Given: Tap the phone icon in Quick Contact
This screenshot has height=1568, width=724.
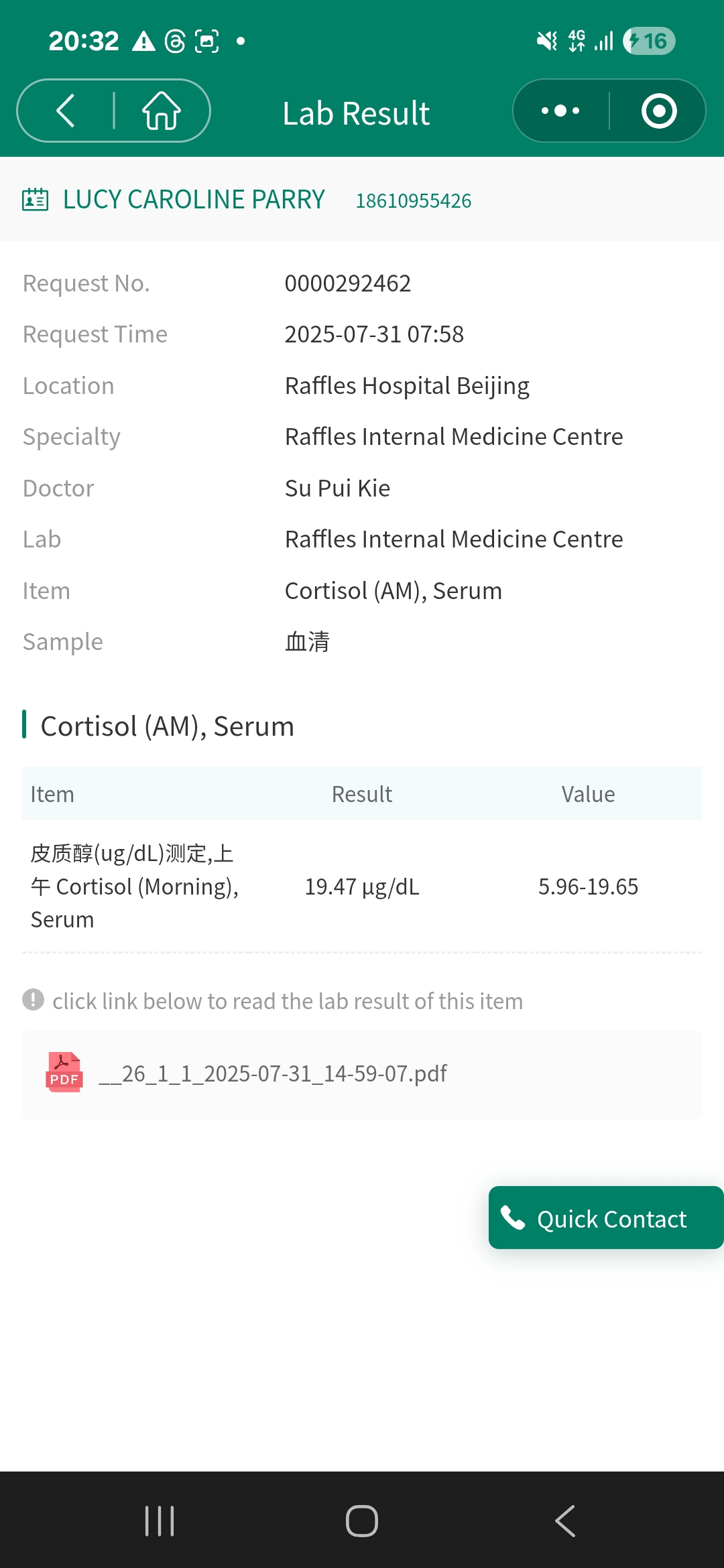Looking at the screenshot, I should click(x=513, y=1218).
